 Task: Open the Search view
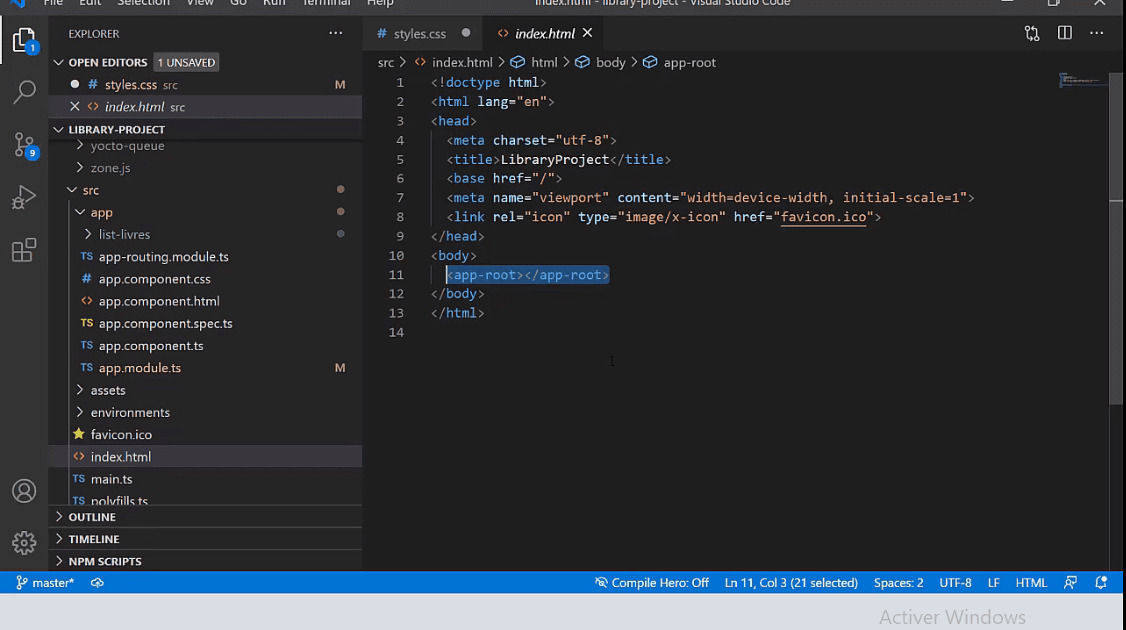click(24, 91)
